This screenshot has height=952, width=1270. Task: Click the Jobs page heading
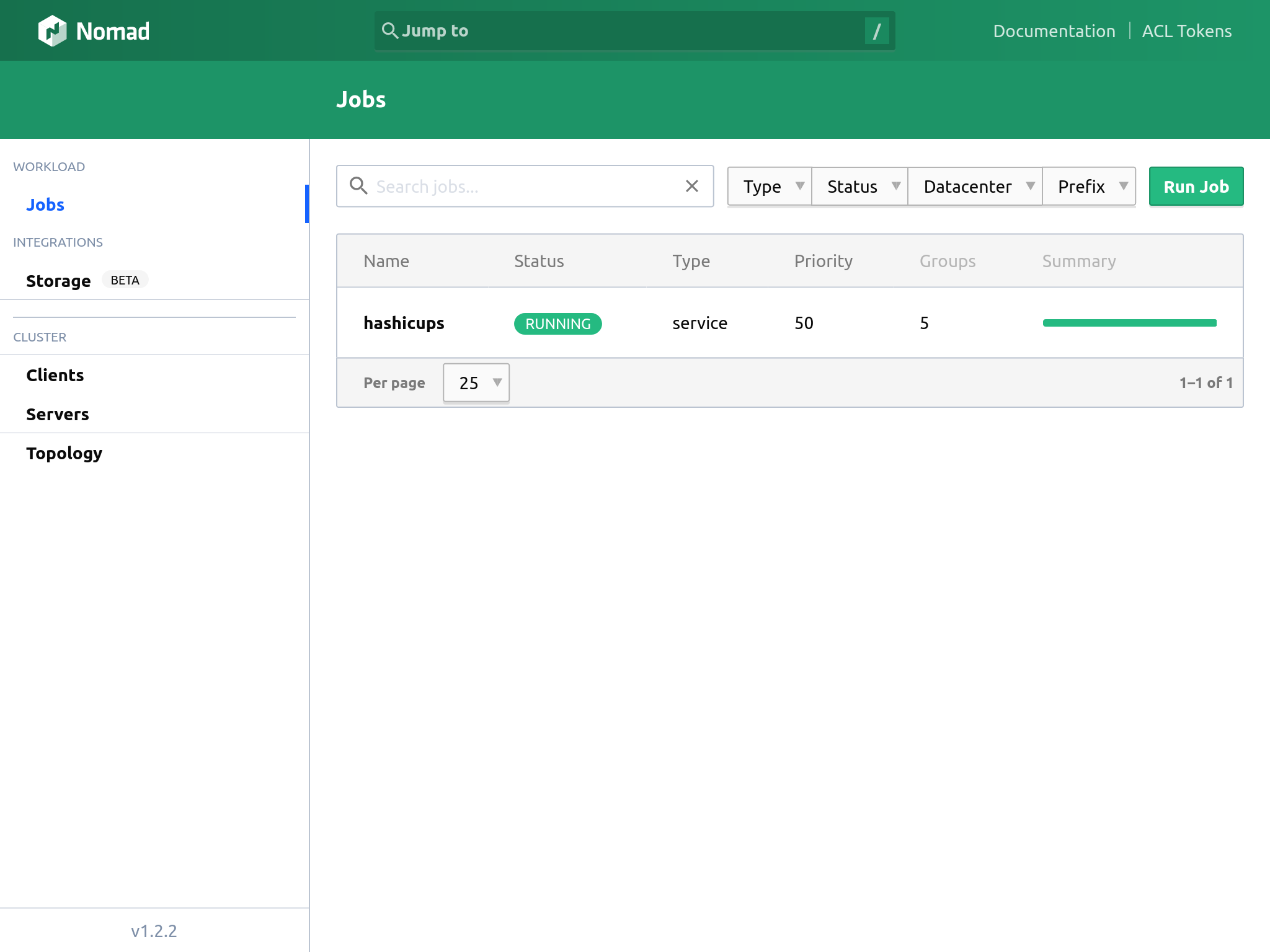361,99
